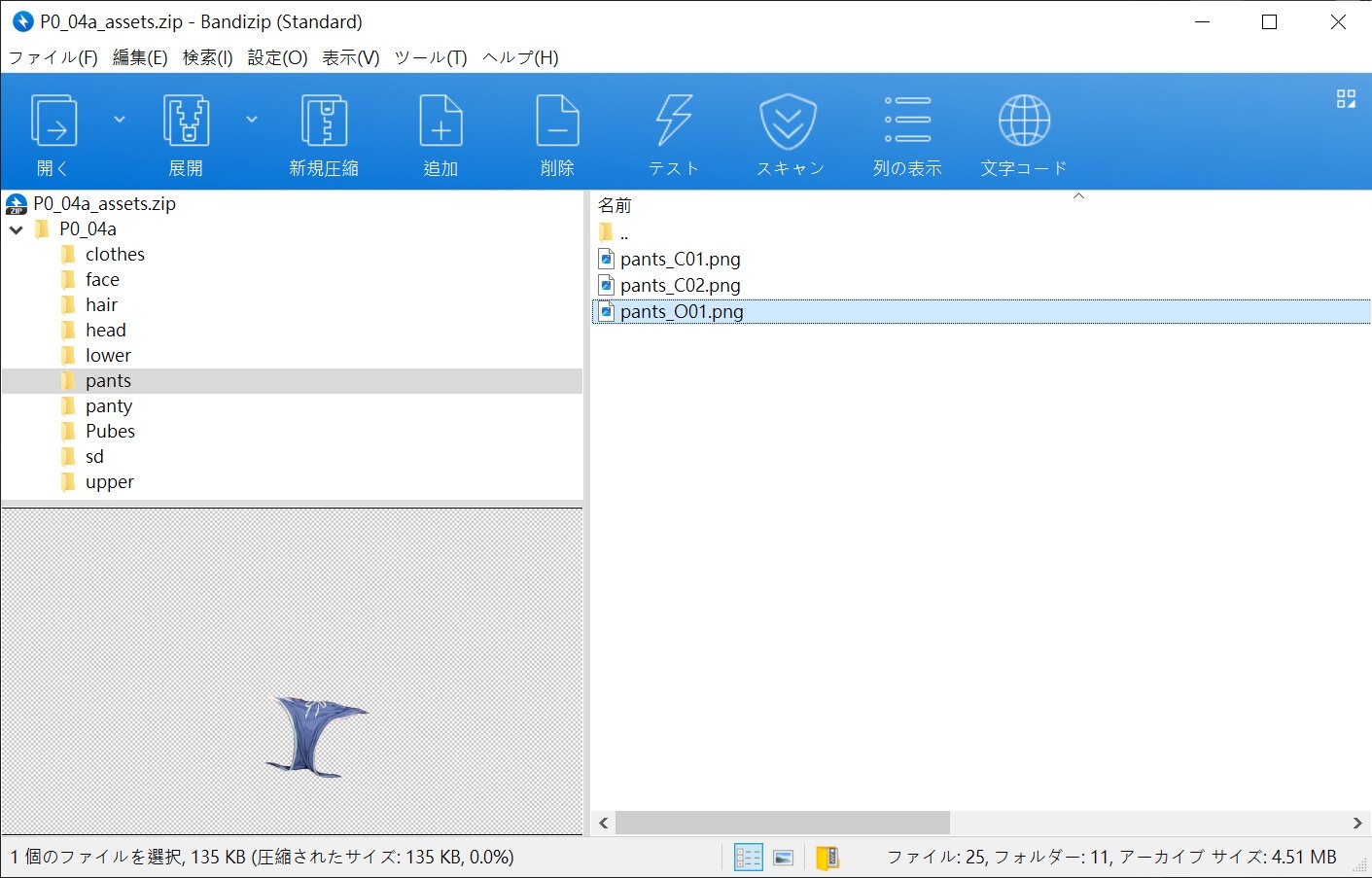Start the Scan (スキャン) shield icon
The image size is (1372, 878).
[x=789, y=122]
